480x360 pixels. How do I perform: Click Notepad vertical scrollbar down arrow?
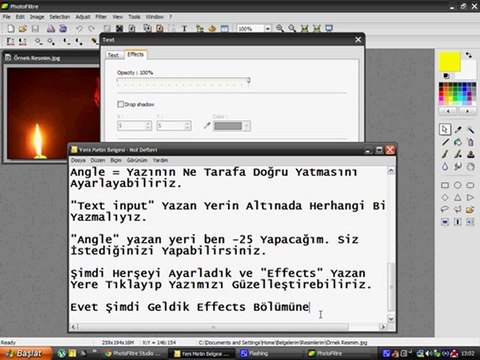(391, 319)
